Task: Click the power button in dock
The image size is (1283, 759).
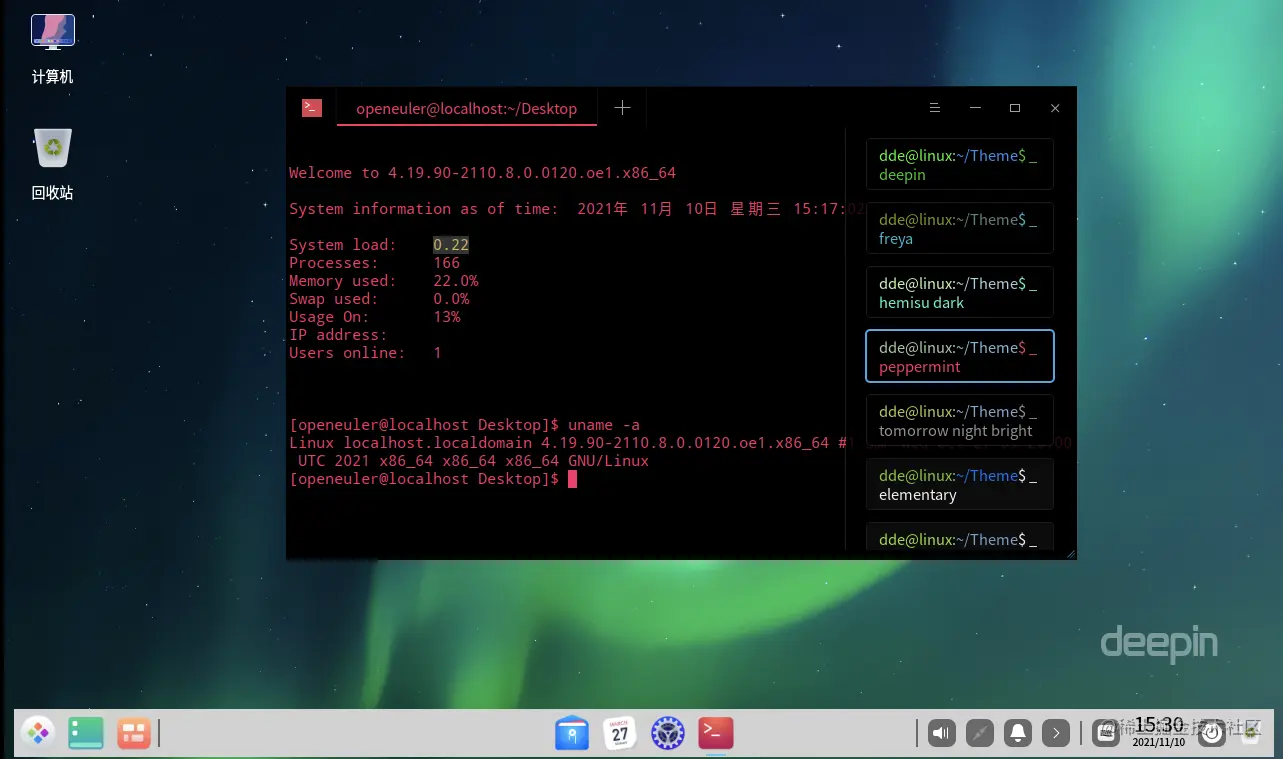Action: click(x=1212, y=733)
